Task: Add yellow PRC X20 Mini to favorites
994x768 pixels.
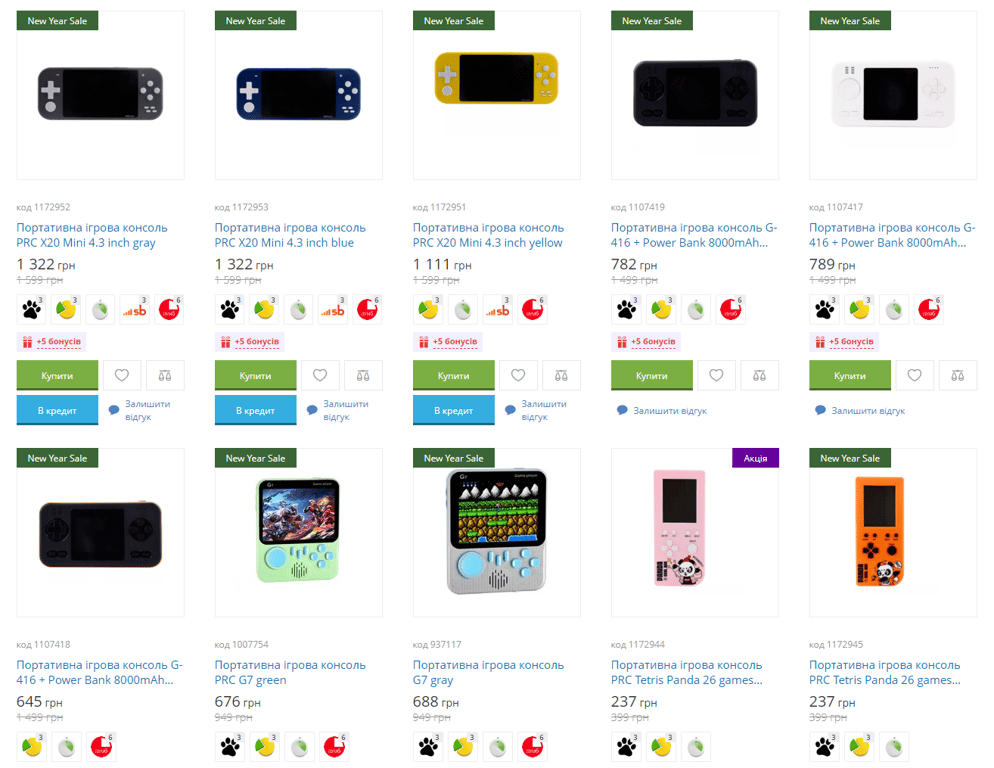Action: (x=518, y=375)
